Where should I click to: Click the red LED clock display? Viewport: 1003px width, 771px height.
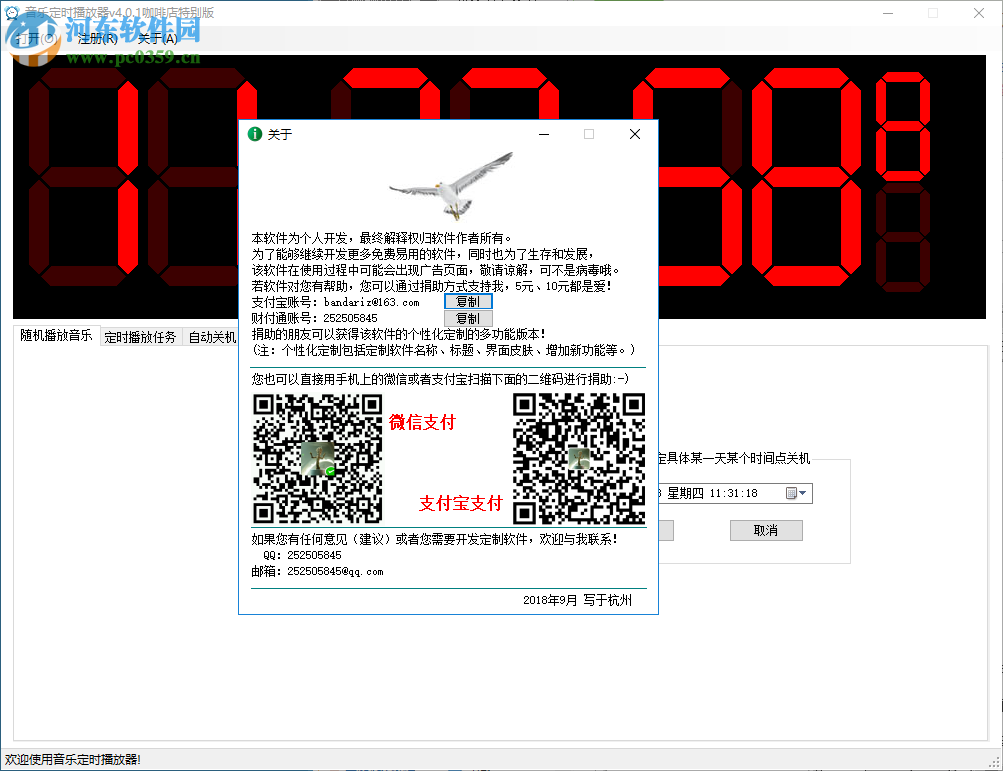click(x=499, y=187)
